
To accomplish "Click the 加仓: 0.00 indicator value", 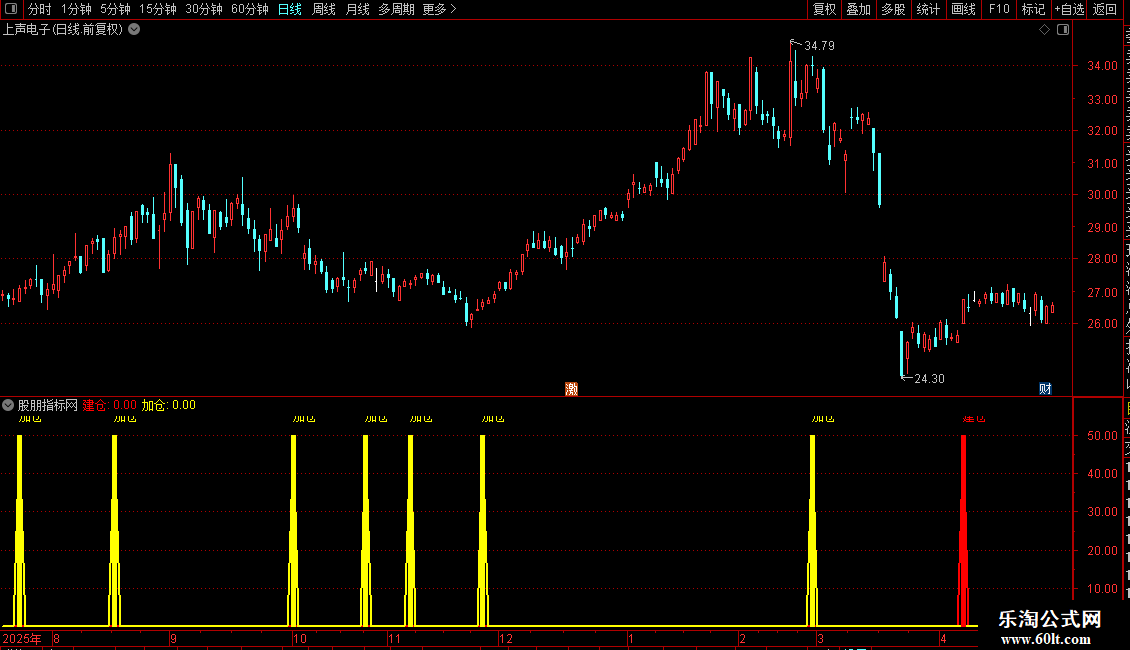I will [x=169, y=405].
